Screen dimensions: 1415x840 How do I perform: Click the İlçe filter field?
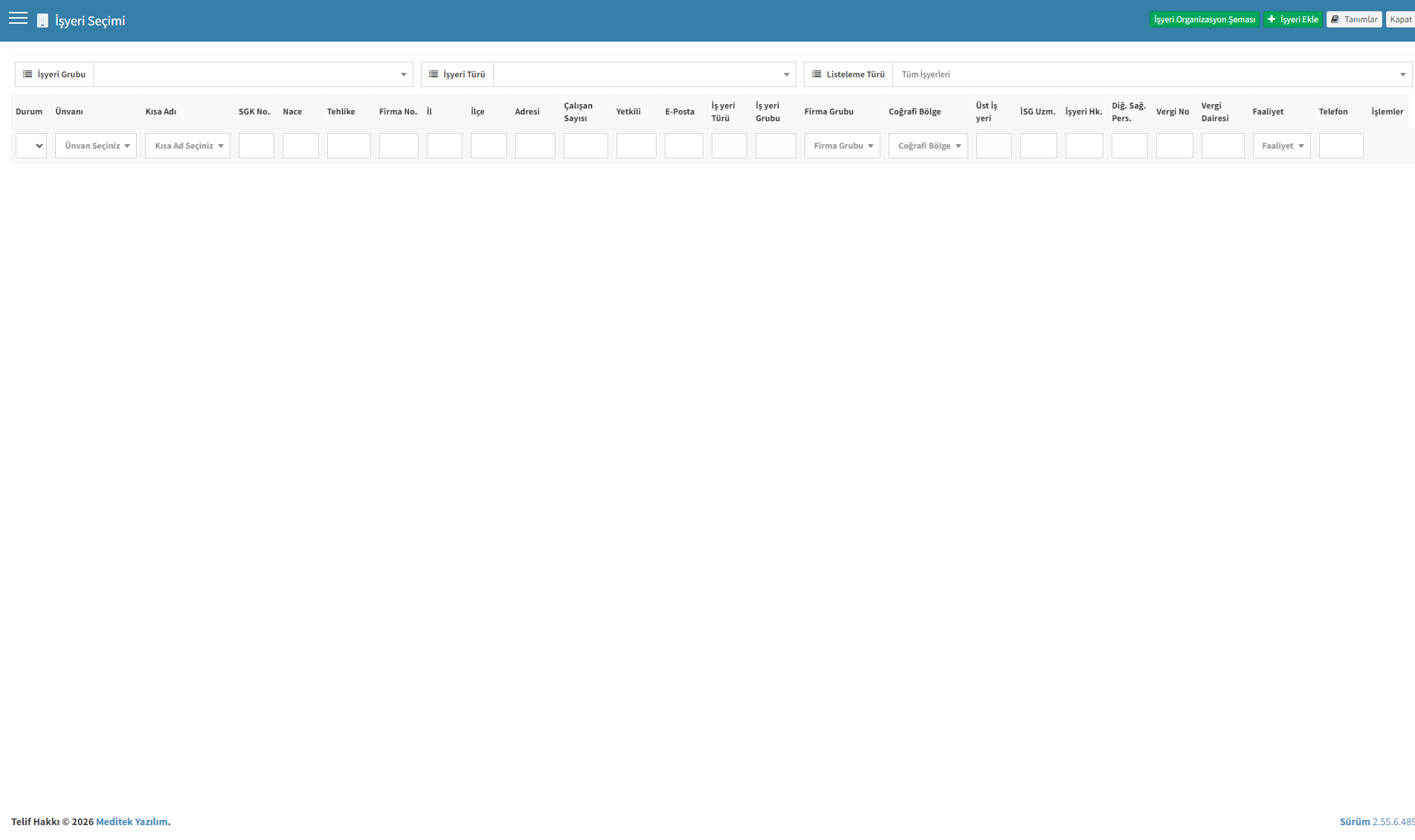[x=489, y=146]
